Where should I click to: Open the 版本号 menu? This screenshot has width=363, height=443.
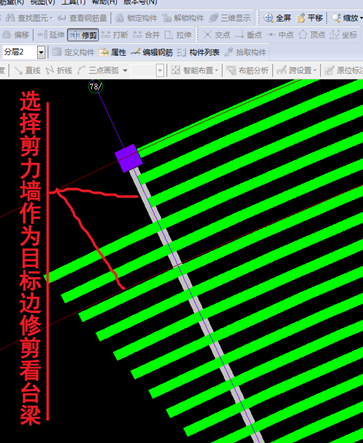(x=140, y=2)
